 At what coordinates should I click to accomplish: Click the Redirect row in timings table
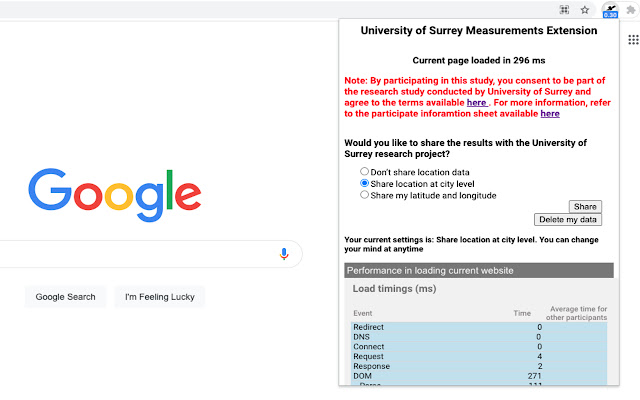[x=477, y=327]
